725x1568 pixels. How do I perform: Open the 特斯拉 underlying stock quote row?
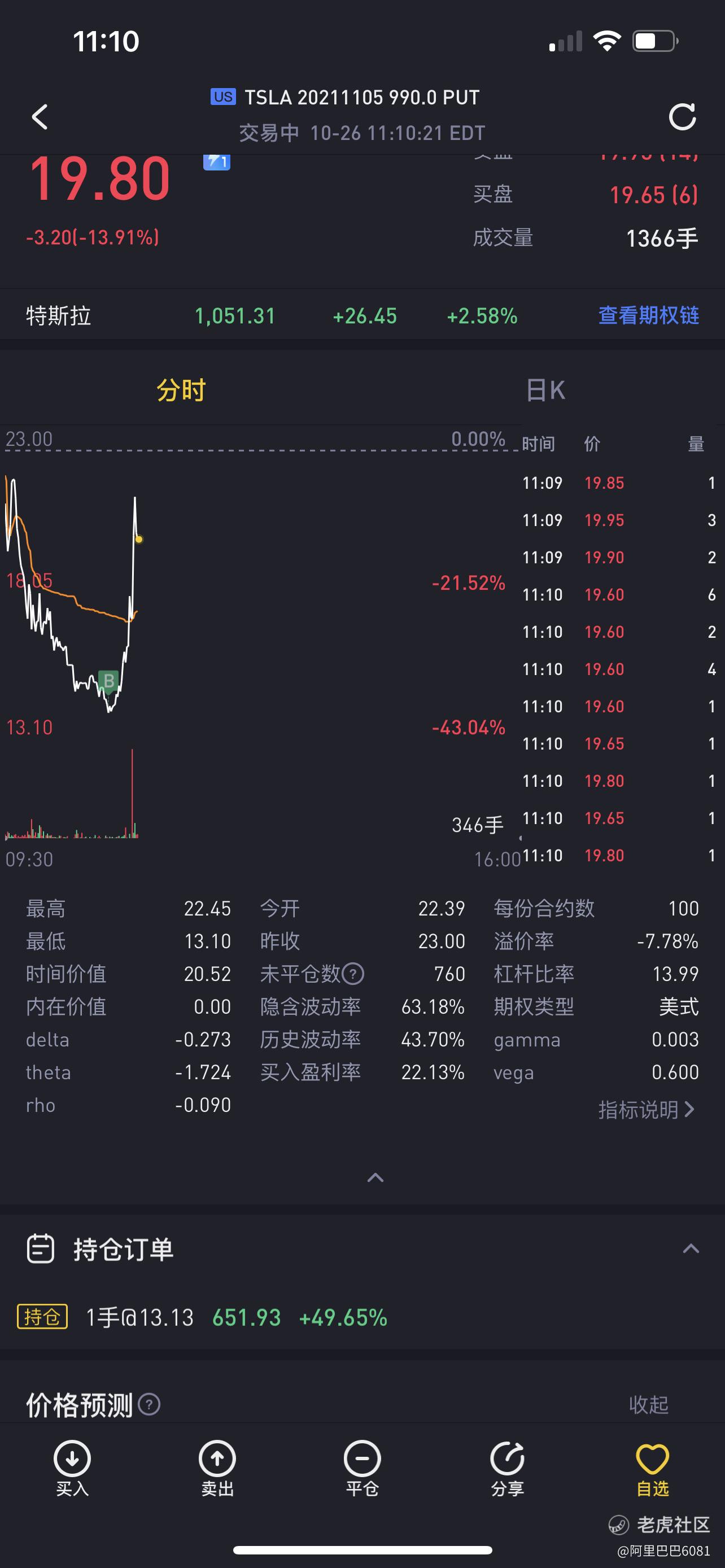coord(362,316)
